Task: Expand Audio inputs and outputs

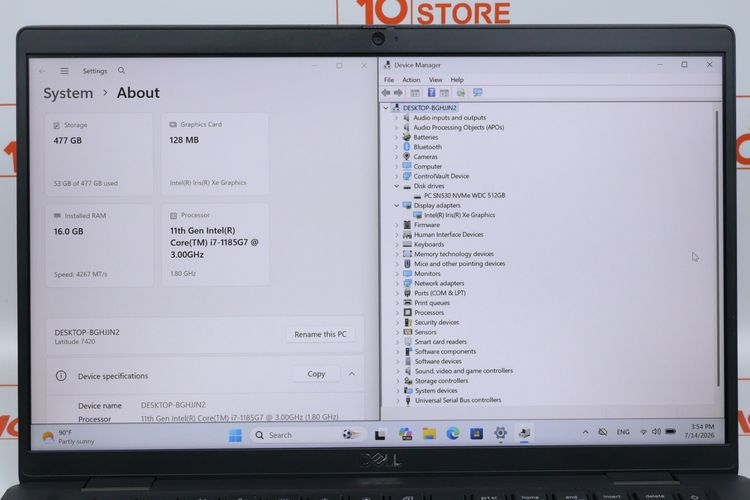Action: [396, 118]
